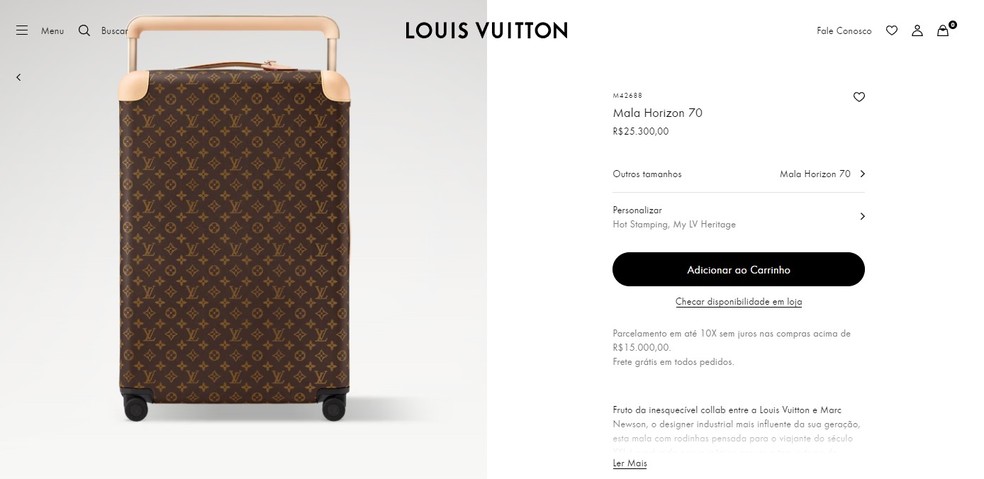Open the hamburger Menu icon
Viewport: 984px width, 479px height.
[x=22, y=31]
